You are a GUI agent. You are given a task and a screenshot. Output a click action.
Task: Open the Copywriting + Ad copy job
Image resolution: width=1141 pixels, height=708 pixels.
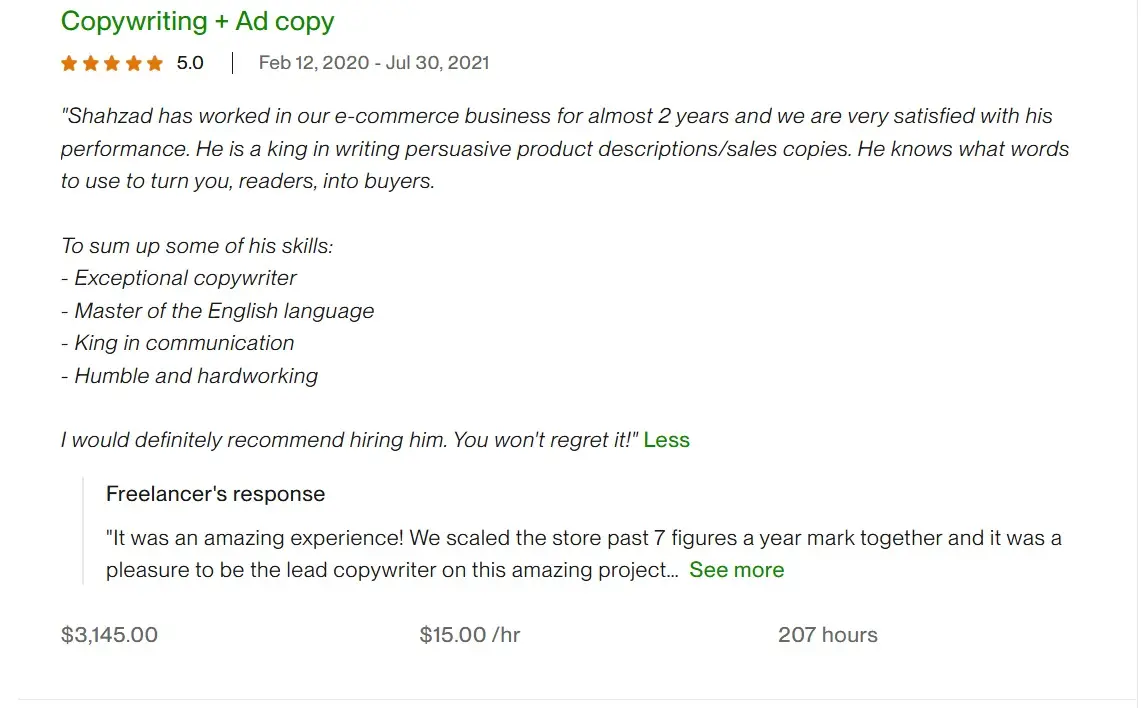[x=197, y=21]
